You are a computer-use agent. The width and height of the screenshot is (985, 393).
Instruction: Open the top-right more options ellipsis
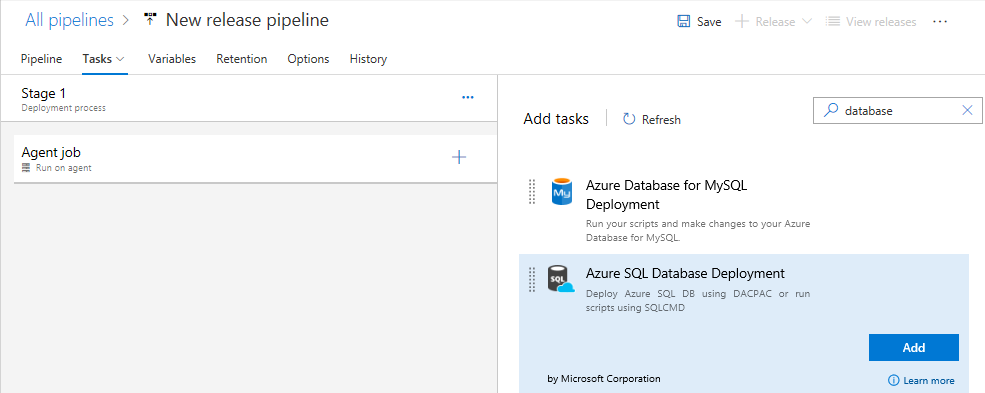(940, 21)
